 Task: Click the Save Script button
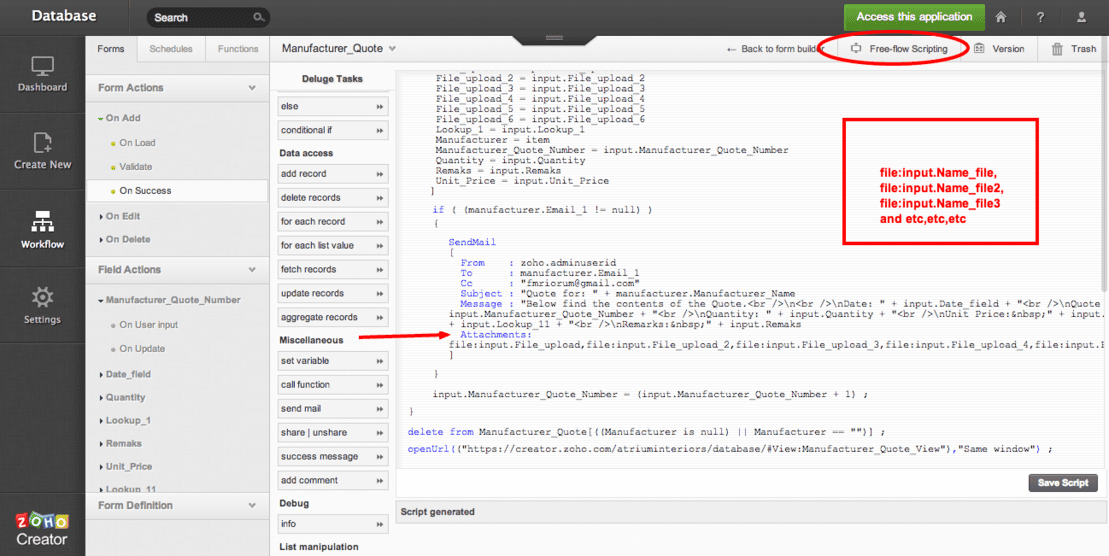point(1063,483)
